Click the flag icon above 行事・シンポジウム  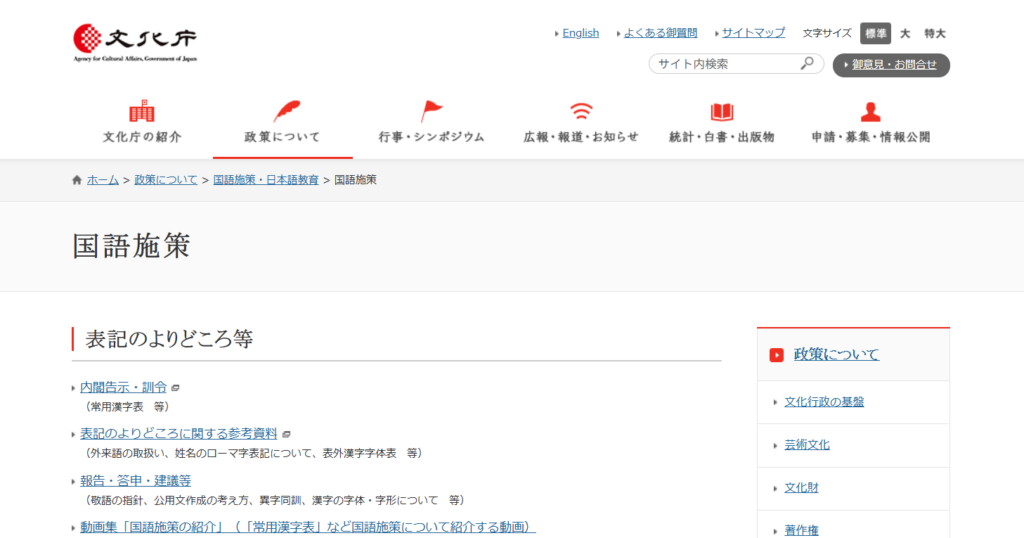(x=431, y=111)
